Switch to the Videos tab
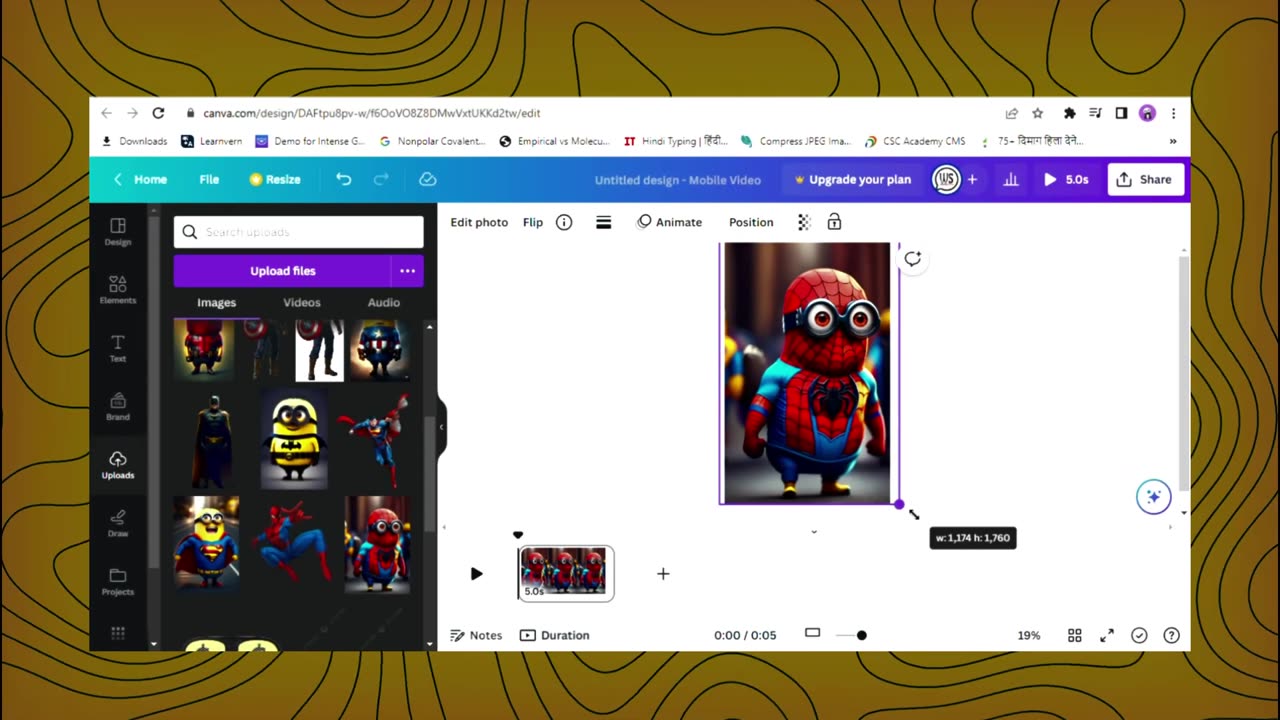The image size is (1280, 720). point(302,302)
